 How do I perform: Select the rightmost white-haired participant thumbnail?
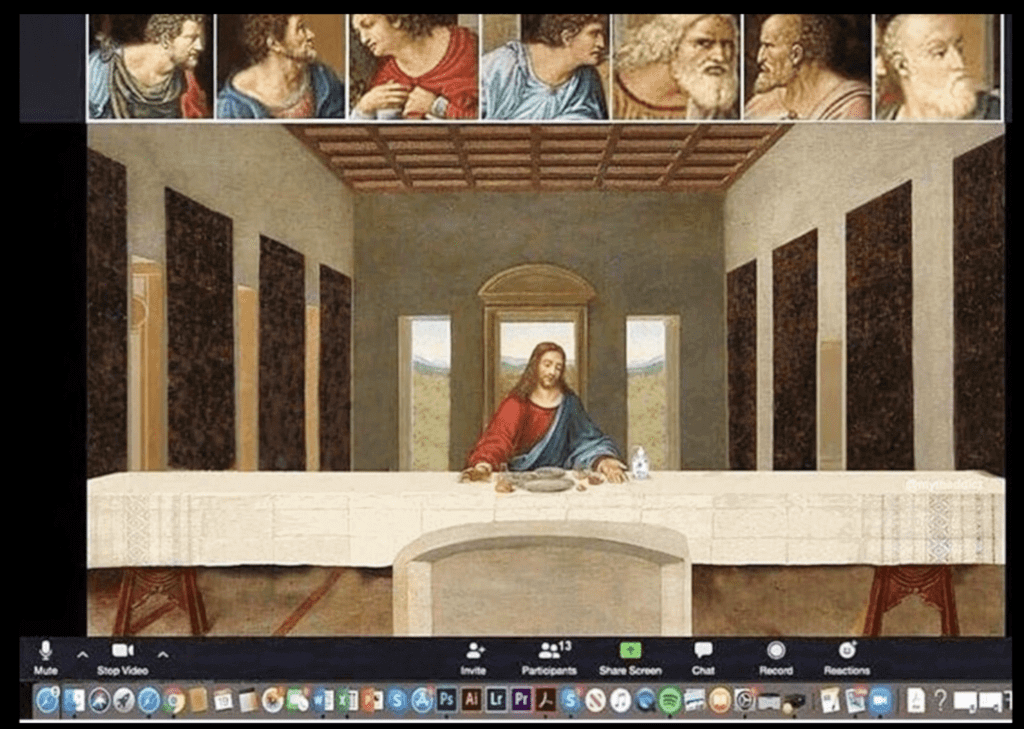click(938, 67)
